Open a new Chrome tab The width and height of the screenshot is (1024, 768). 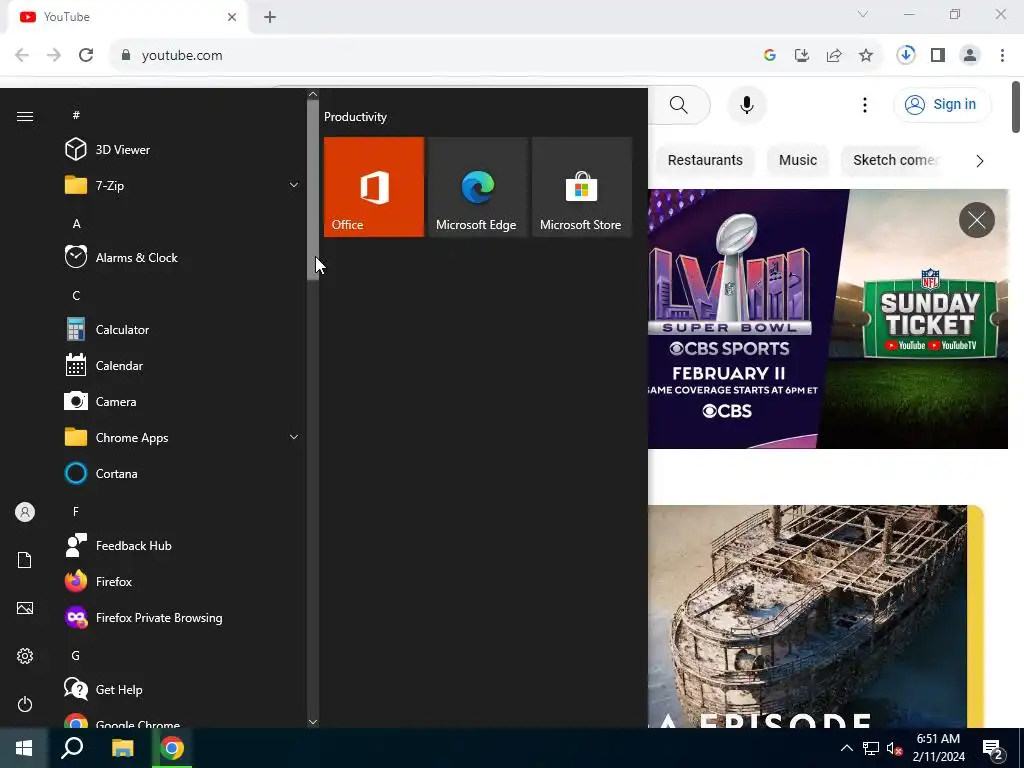(270, 17)
